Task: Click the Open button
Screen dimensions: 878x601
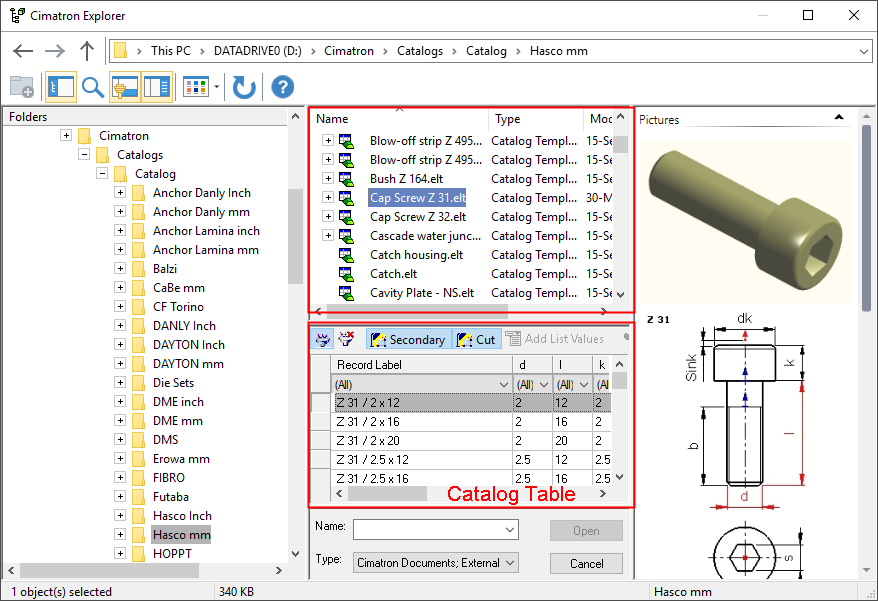Action: 586,531
